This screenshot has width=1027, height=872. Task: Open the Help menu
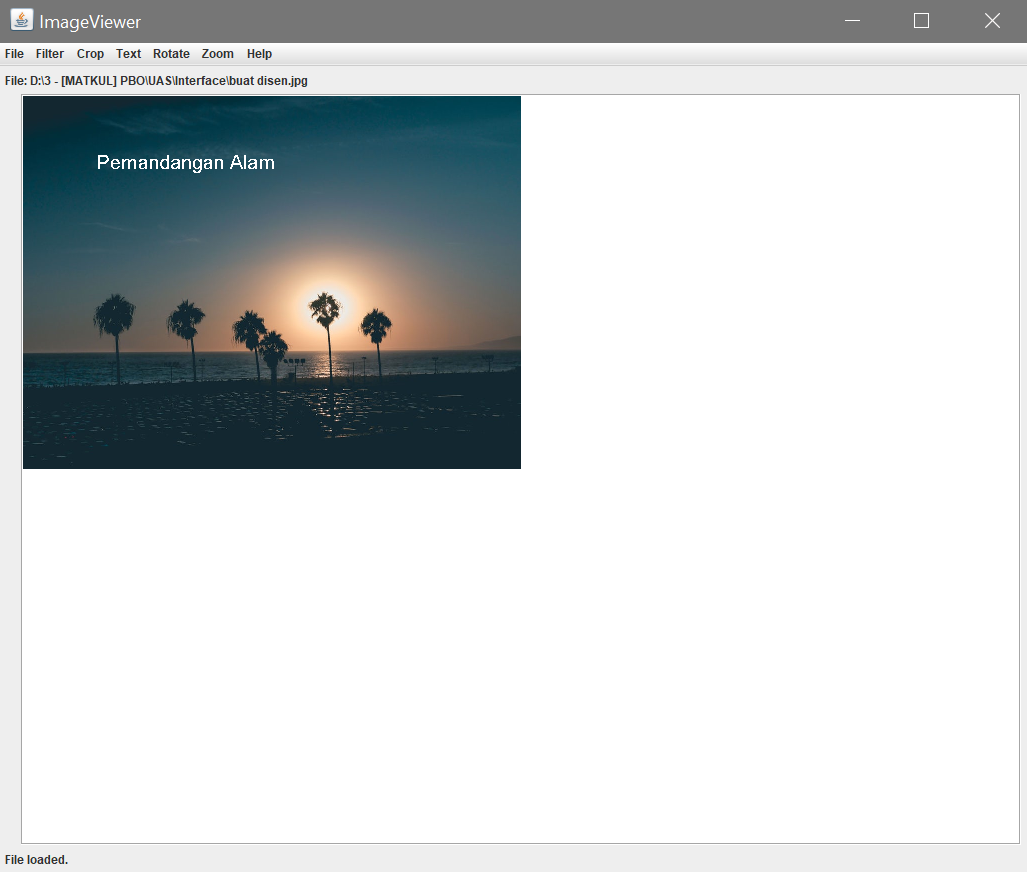259,53
